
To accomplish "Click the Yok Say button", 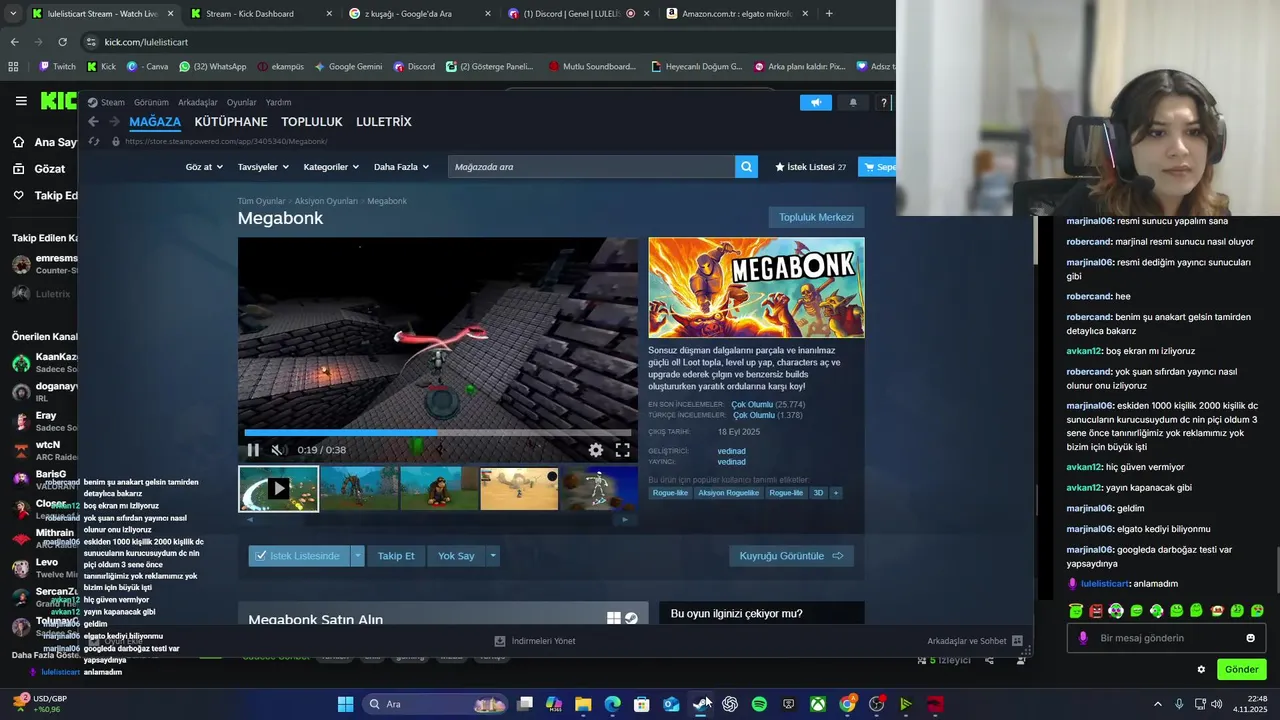I will coord(456,556).
